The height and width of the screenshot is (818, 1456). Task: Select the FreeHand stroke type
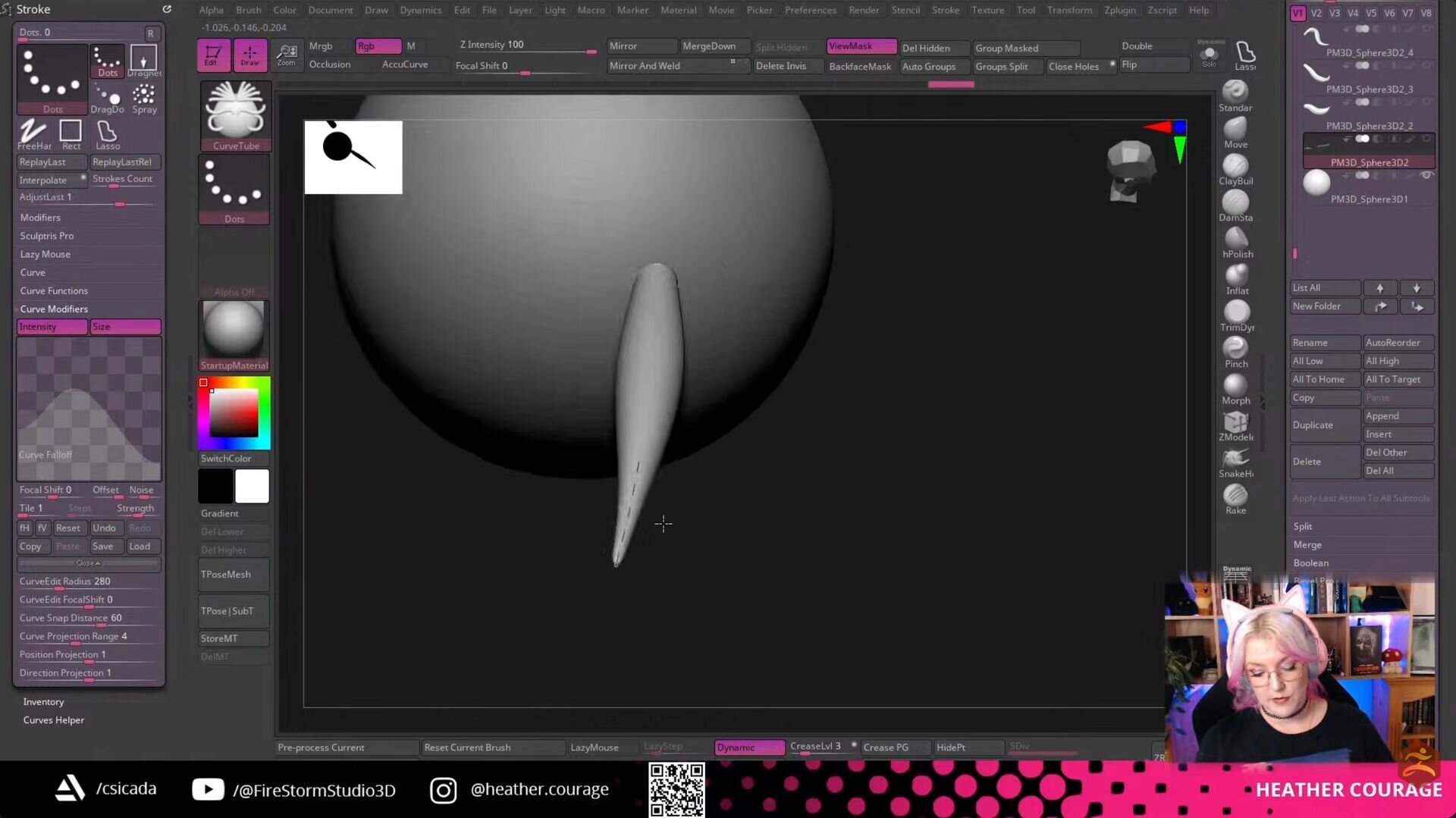coord(34,135)
